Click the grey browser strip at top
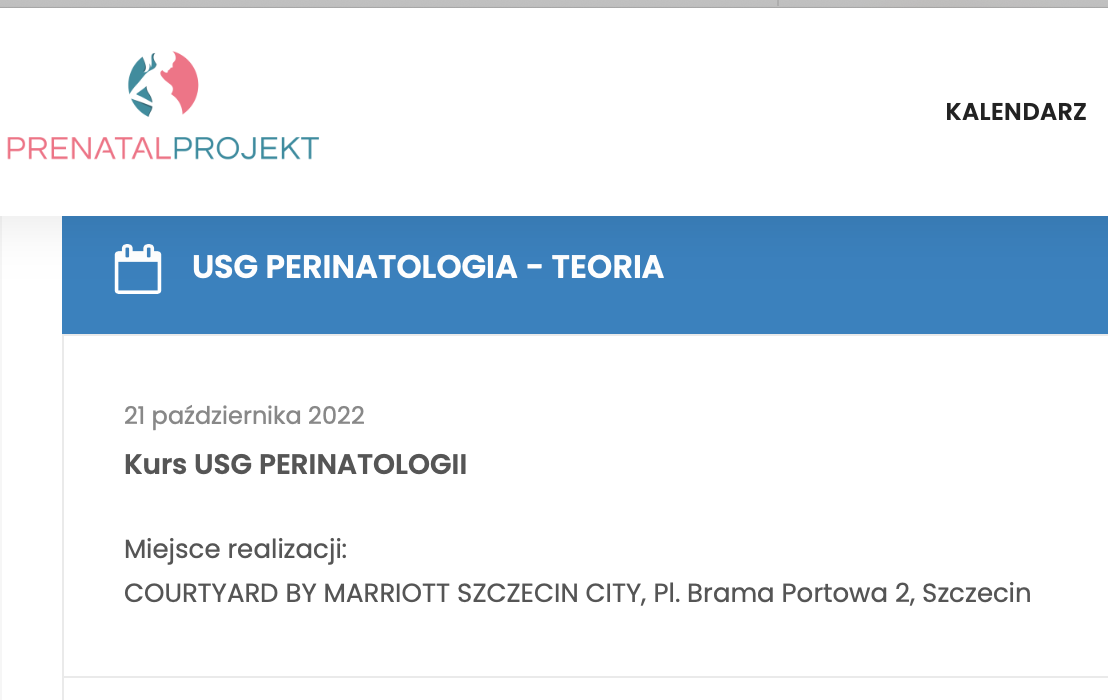The width and height of the screenshot is (1108, 700). coord(554,4)
